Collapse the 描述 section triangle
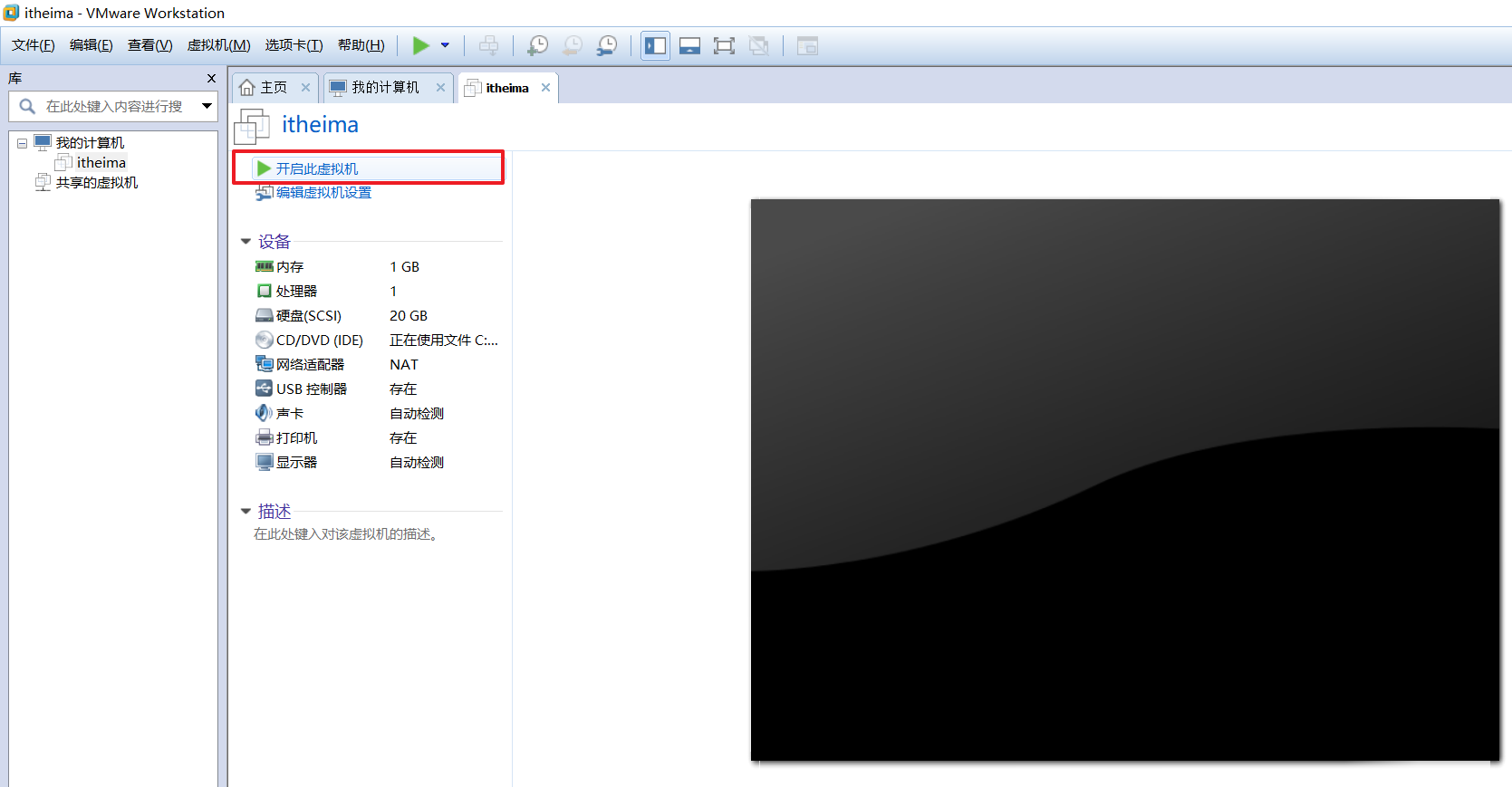 (246, 512)
